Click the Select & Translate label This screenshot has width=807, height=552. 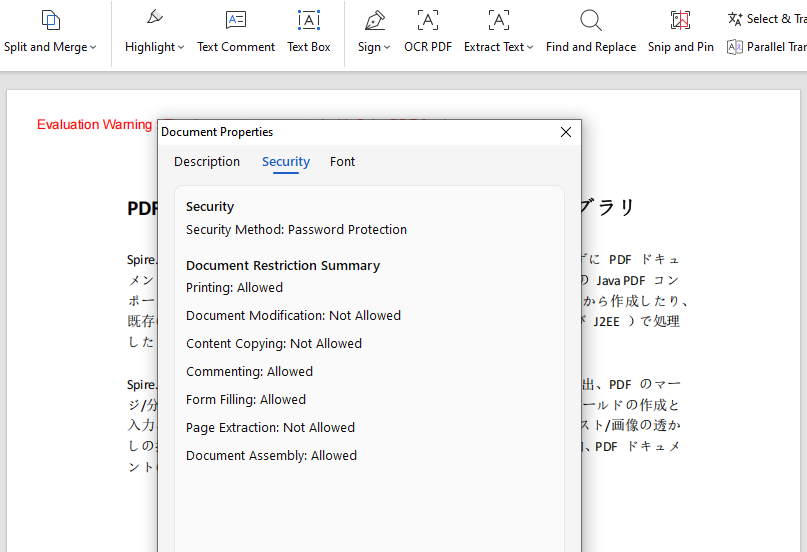pyautogui.click(x=777, y=19)
